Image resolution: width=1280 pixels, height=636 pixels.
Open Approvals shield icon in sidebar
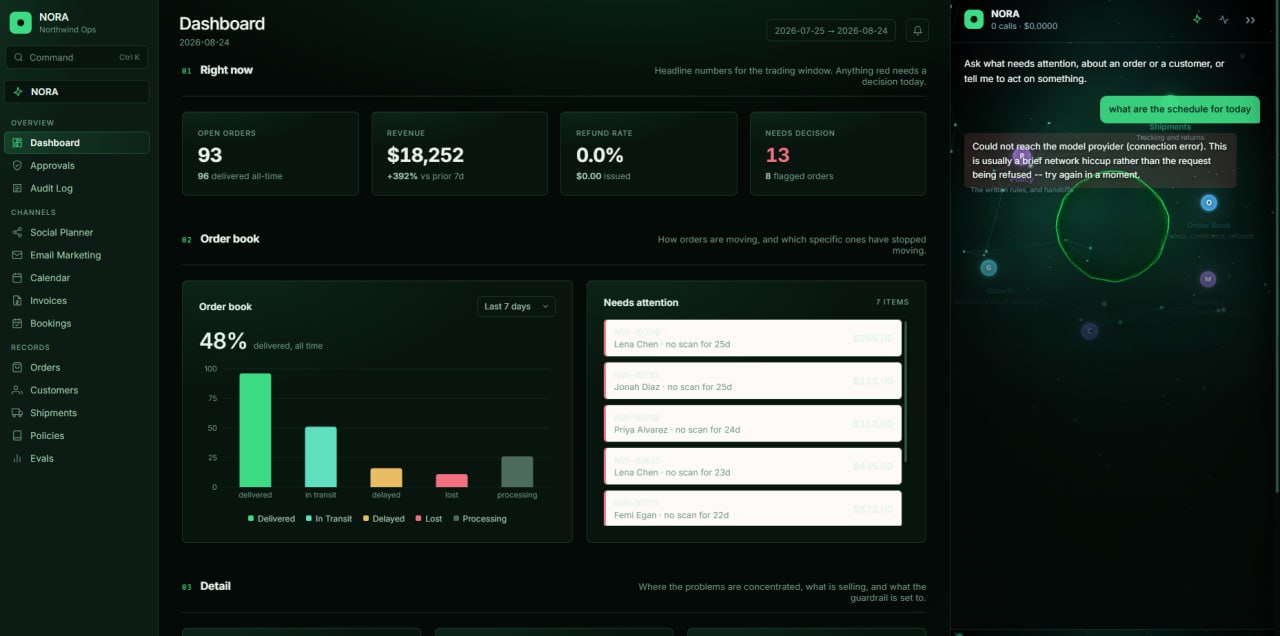[18, 165]
